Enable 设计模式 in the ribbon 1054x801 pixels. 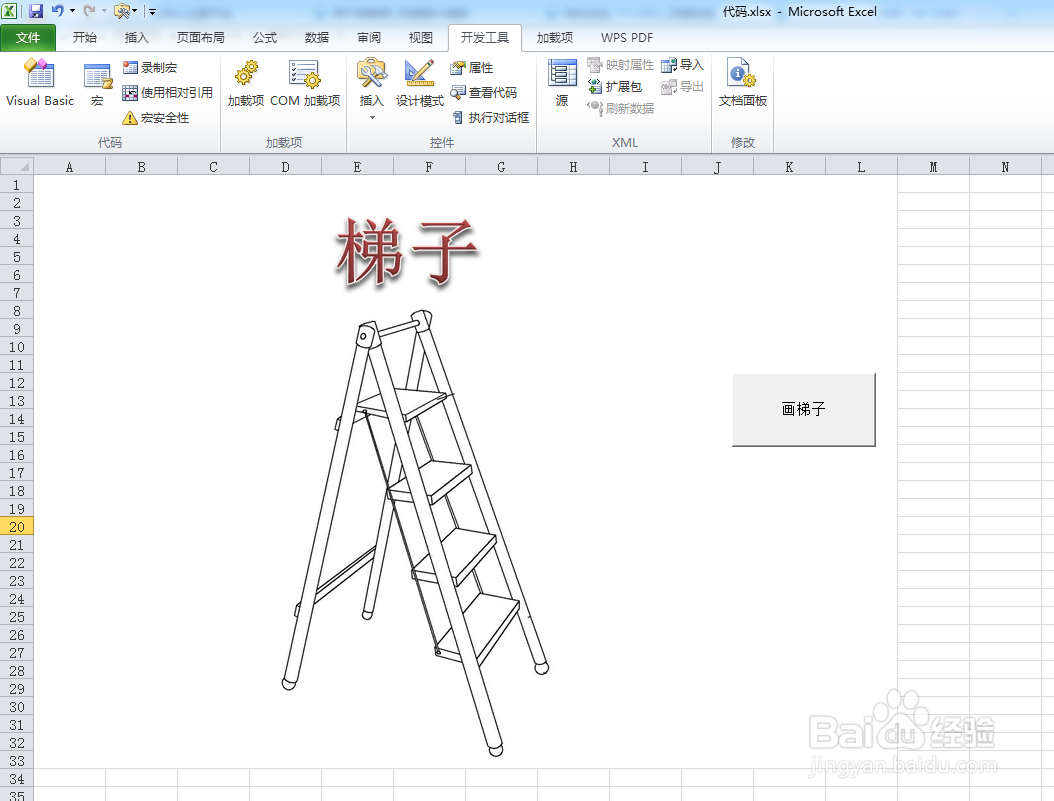[419, 85]
